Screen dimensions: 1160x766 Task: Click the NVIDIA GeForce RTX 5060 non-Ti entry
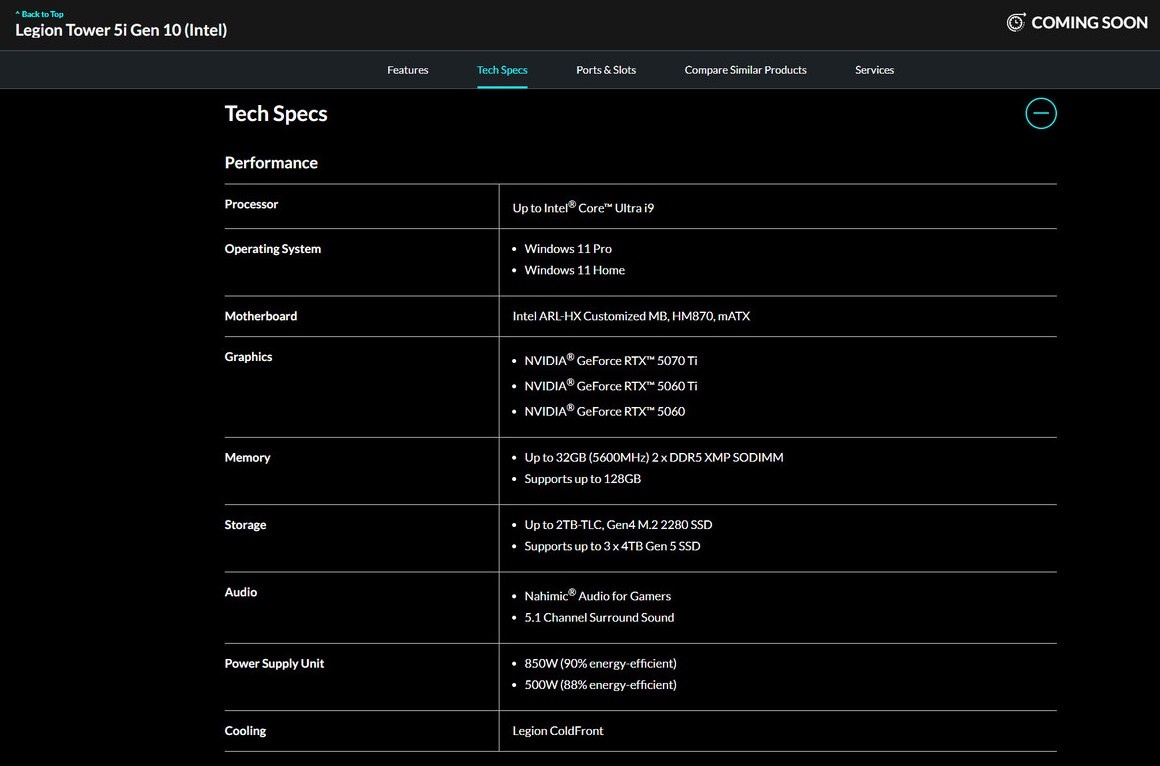[x=604, y=410]
